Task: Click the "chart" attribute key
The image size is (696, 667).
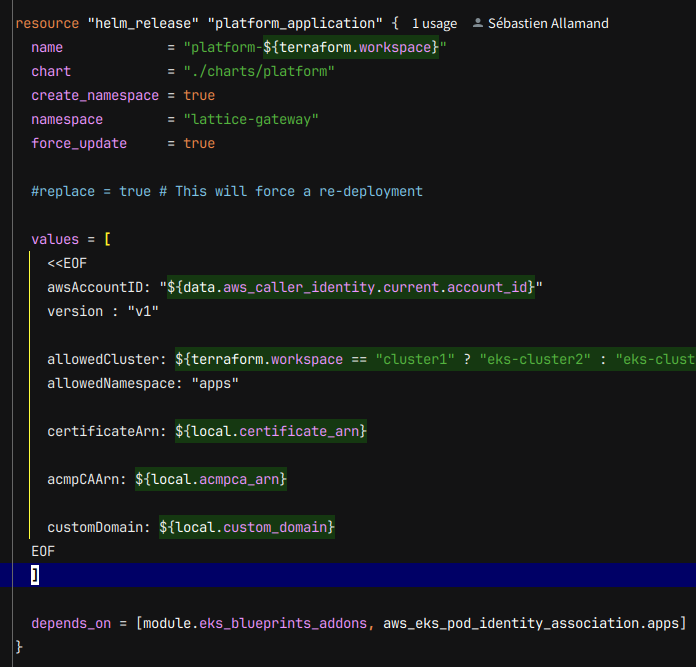Action: point(51,71)
